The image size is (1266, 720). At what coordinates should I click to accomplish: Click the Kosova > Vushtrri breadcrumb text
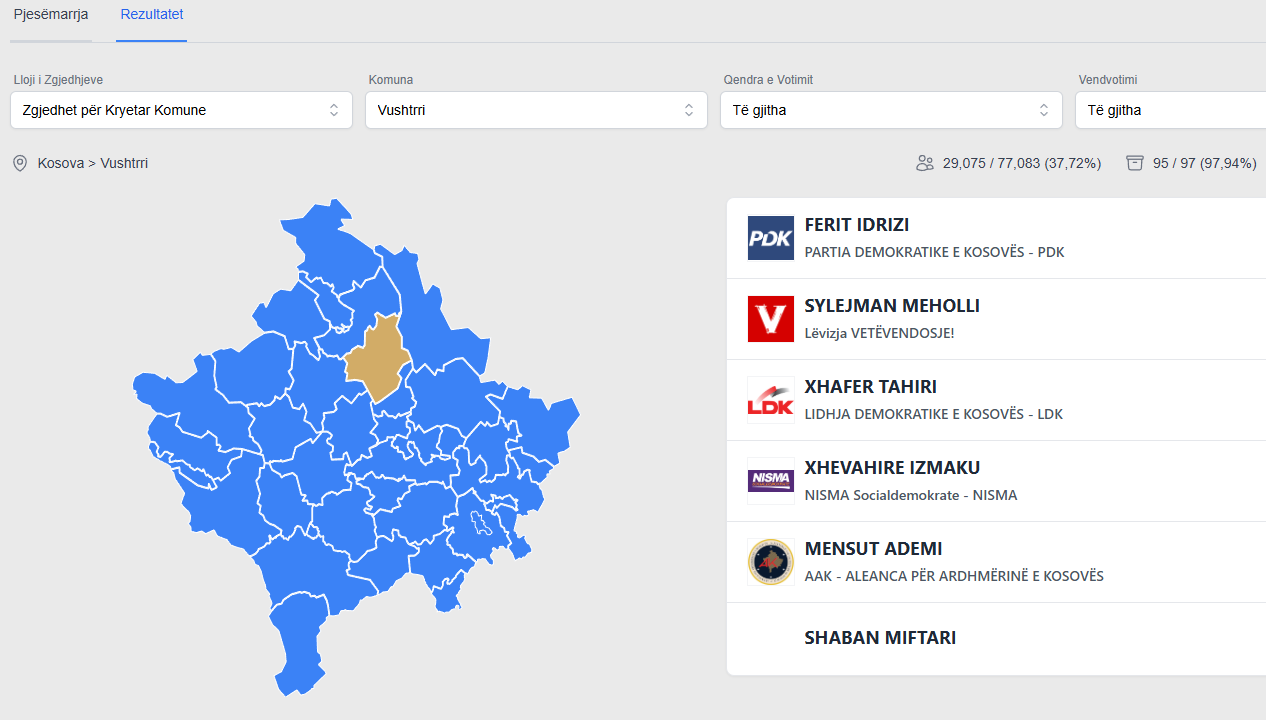coord(93,163)
